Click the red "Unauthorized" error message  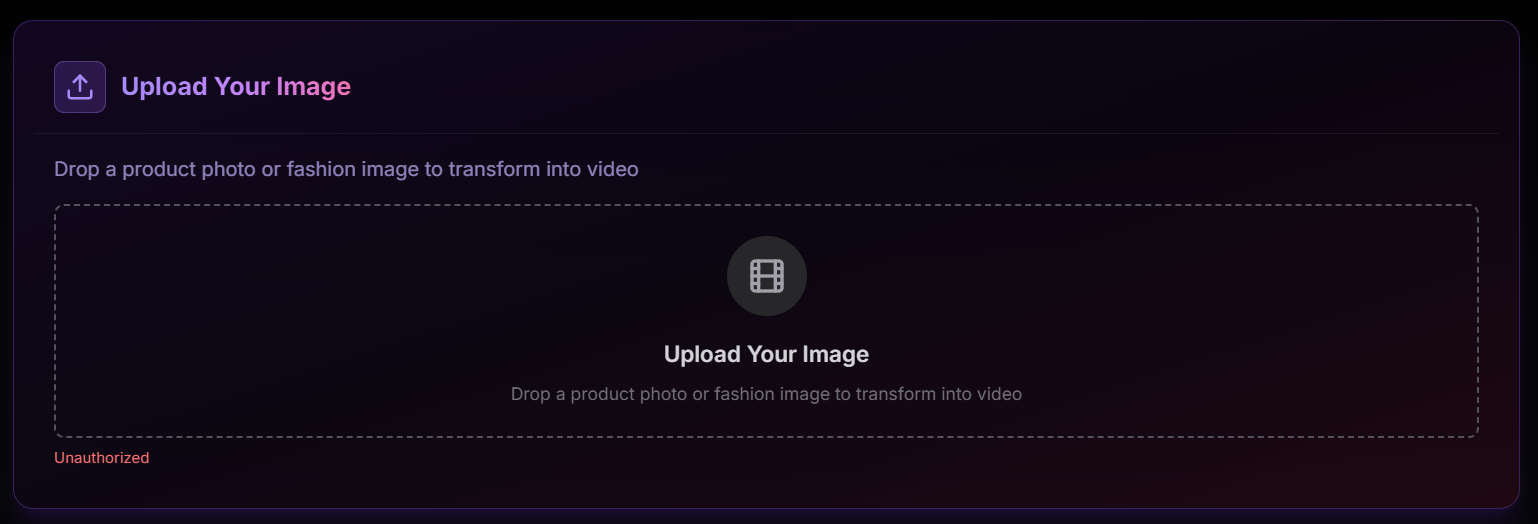tap(101, 458)
